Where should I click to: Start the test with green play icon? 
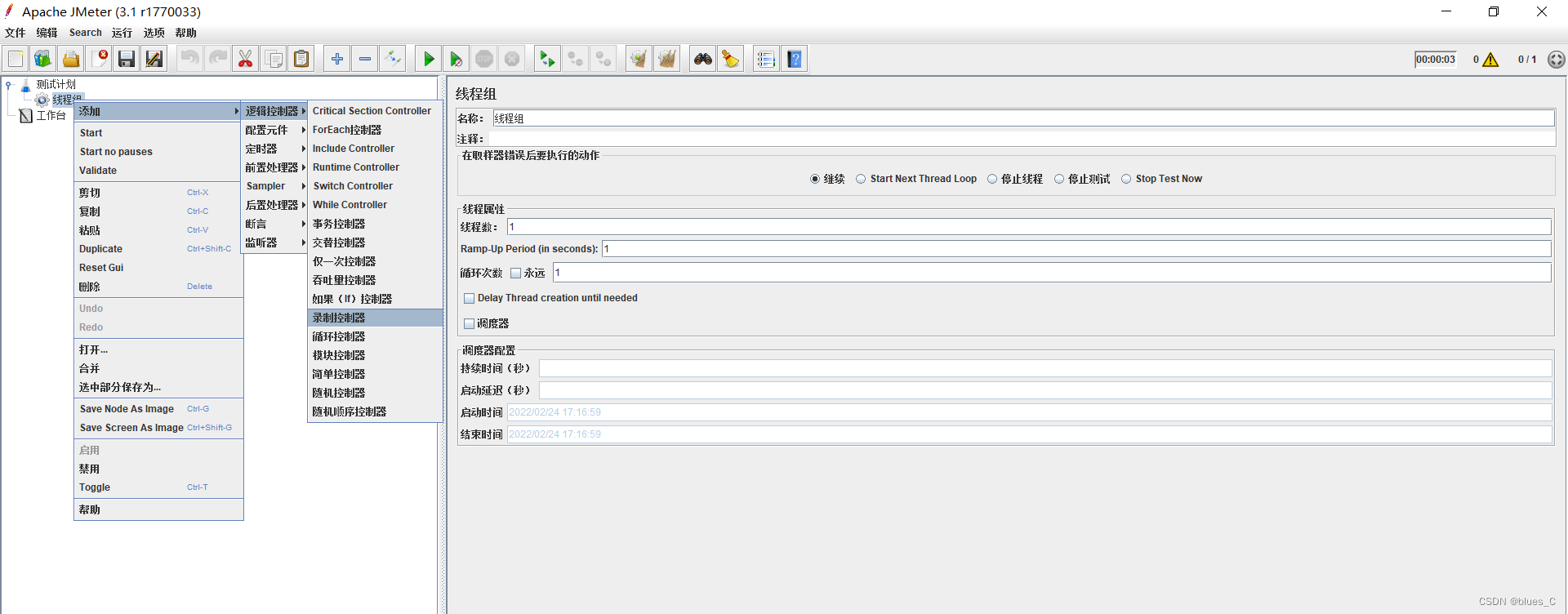429,59
